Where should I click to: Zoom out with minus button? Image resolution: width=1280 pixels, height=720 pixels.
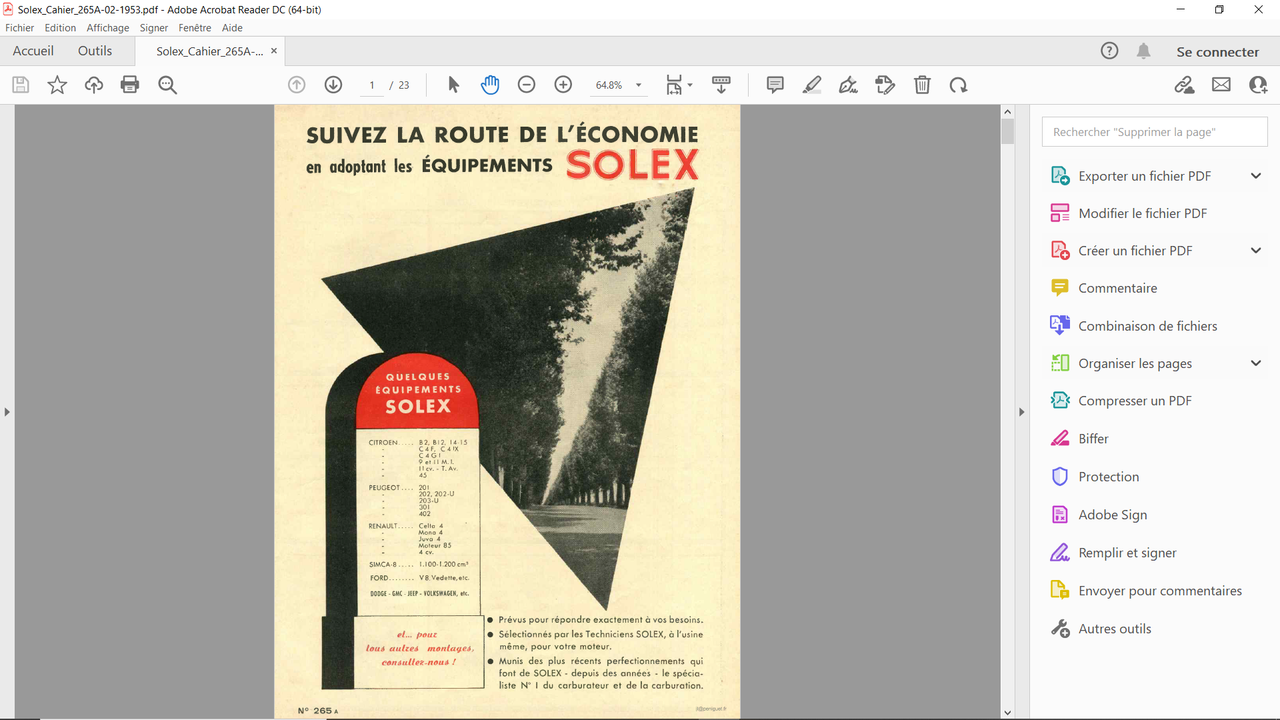pos(526,85)
